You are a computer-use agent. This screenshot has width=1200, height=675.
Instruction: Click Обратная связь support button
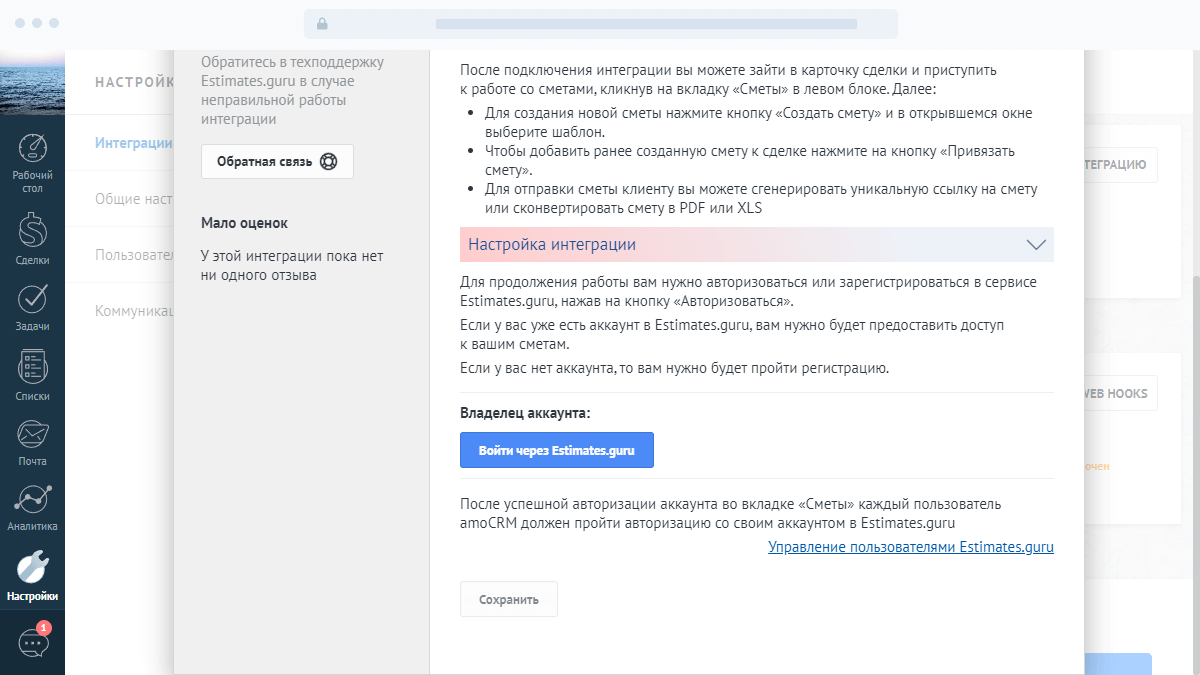tap(277, 162)
